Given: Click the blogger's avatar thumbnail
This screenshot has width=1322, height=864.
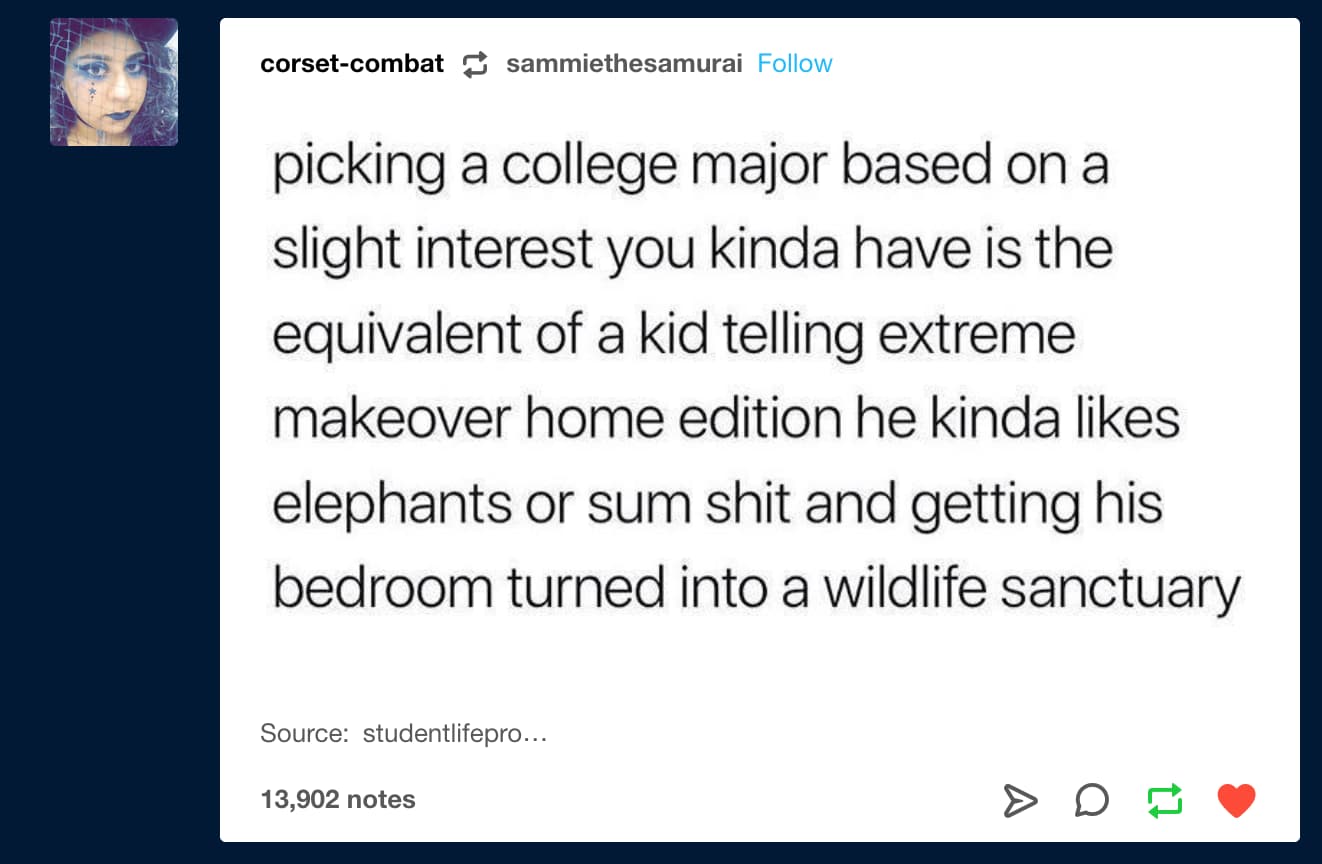Looking at the screenshot, I should point(113,81).
